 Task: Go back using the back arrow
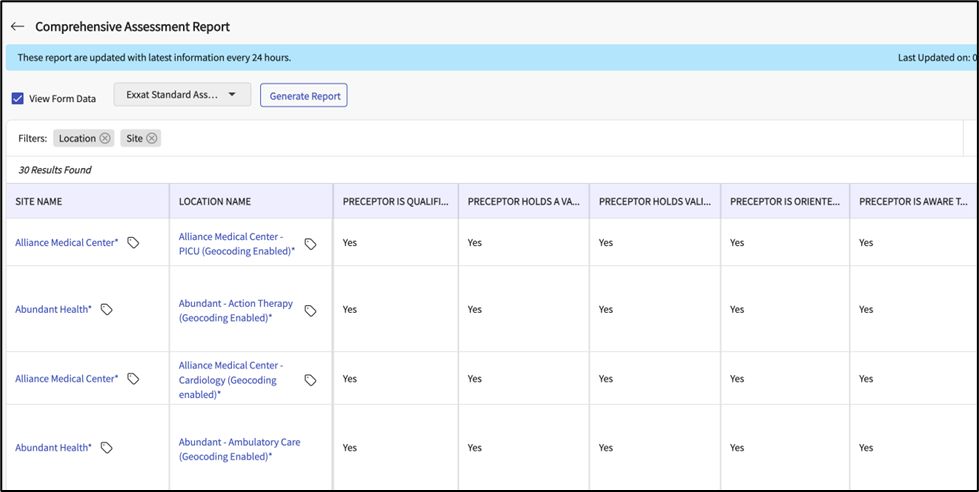[x=17, y=26]
